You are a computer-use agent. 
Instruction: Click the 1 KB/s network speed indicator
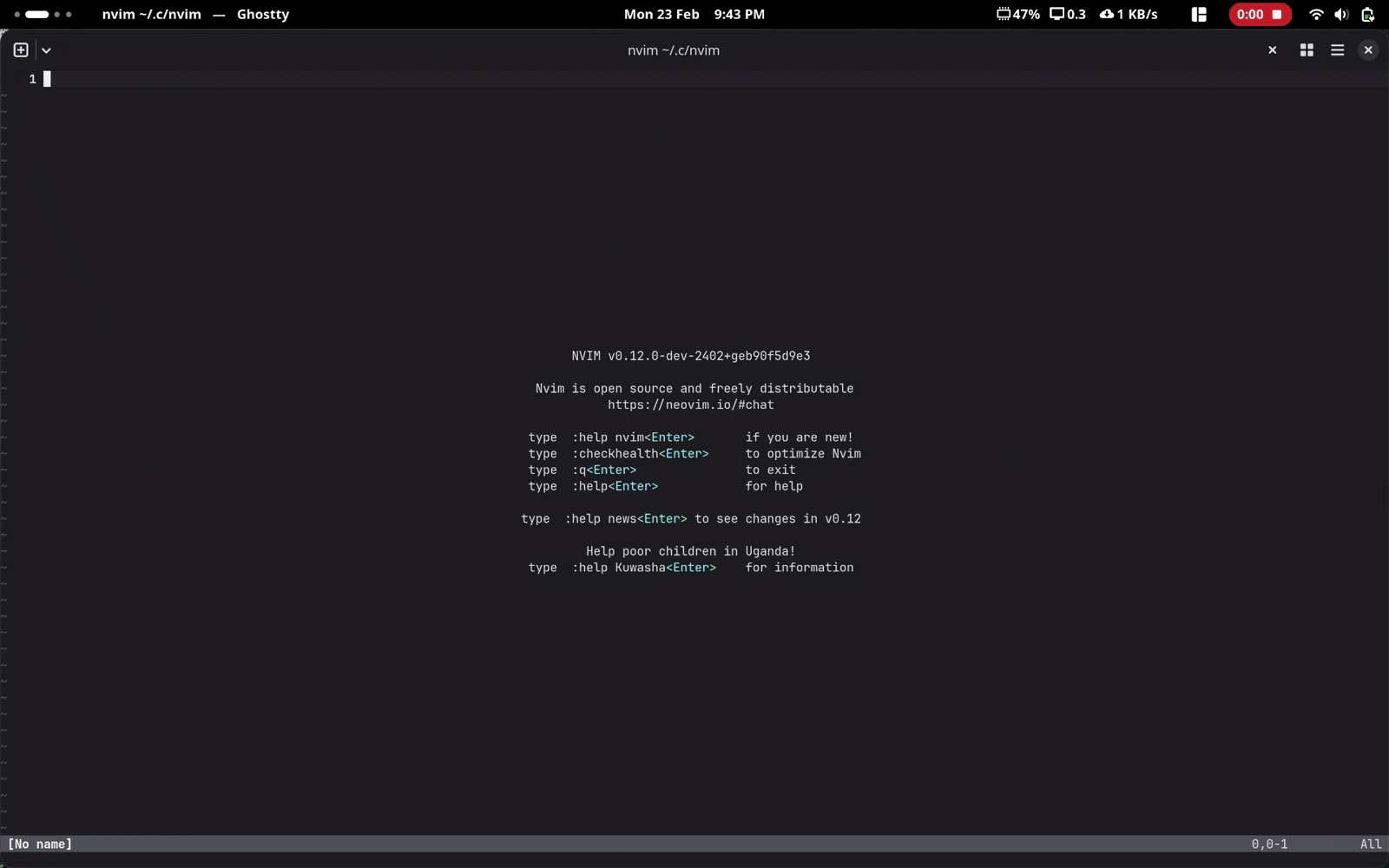click(1129, 15)
